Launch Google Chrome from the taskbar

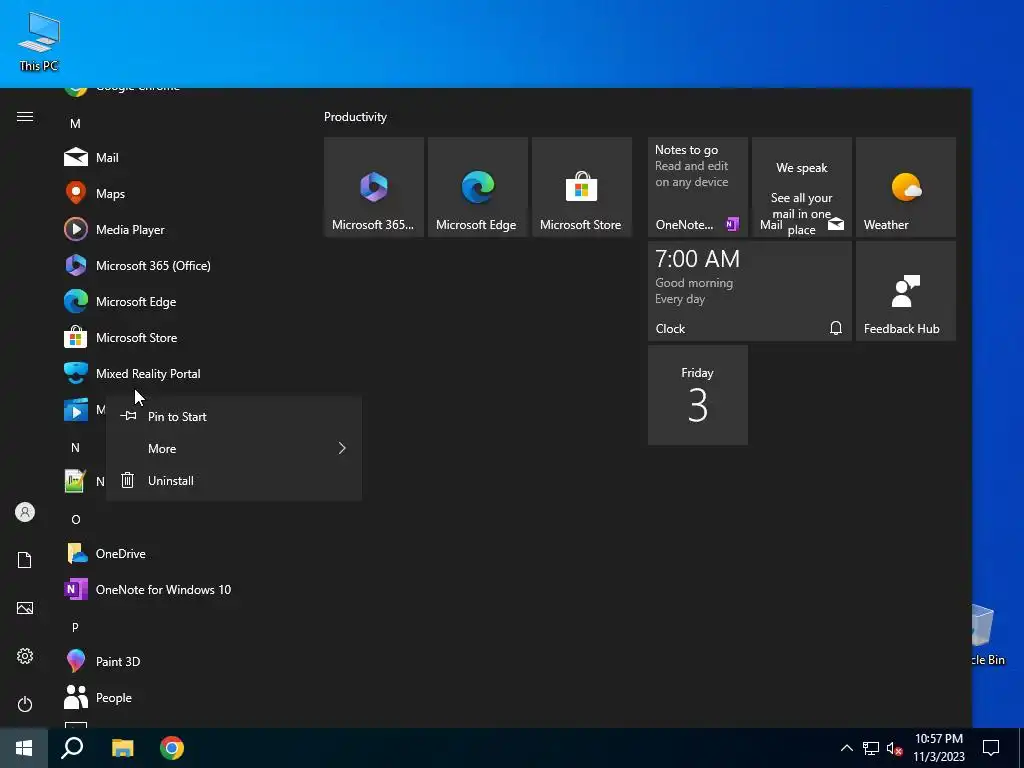click(x=172, y=748)
